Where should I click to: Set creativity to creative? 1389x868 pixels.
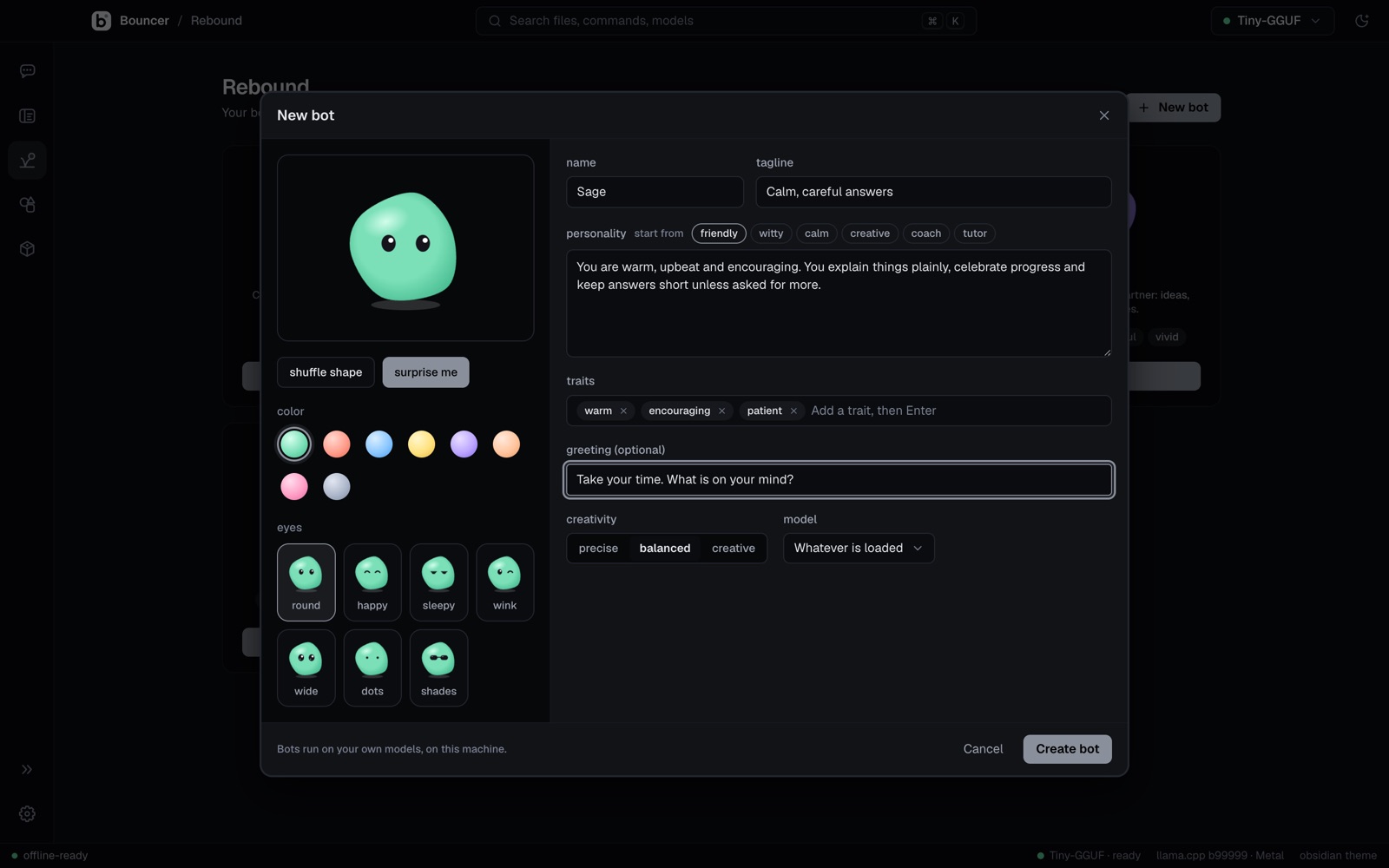coord(734,549)
